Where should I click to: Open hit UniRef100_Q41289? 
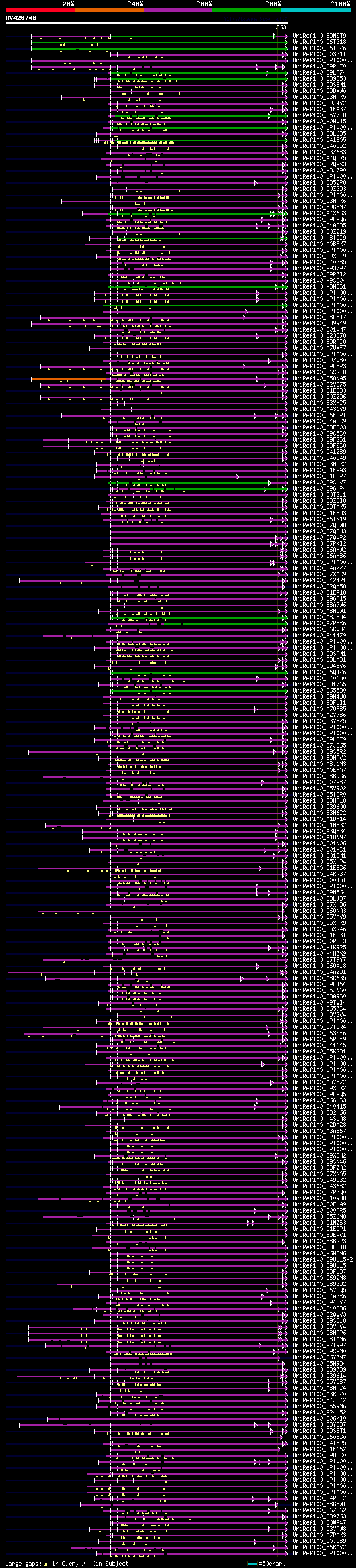(x=319, y=452)
